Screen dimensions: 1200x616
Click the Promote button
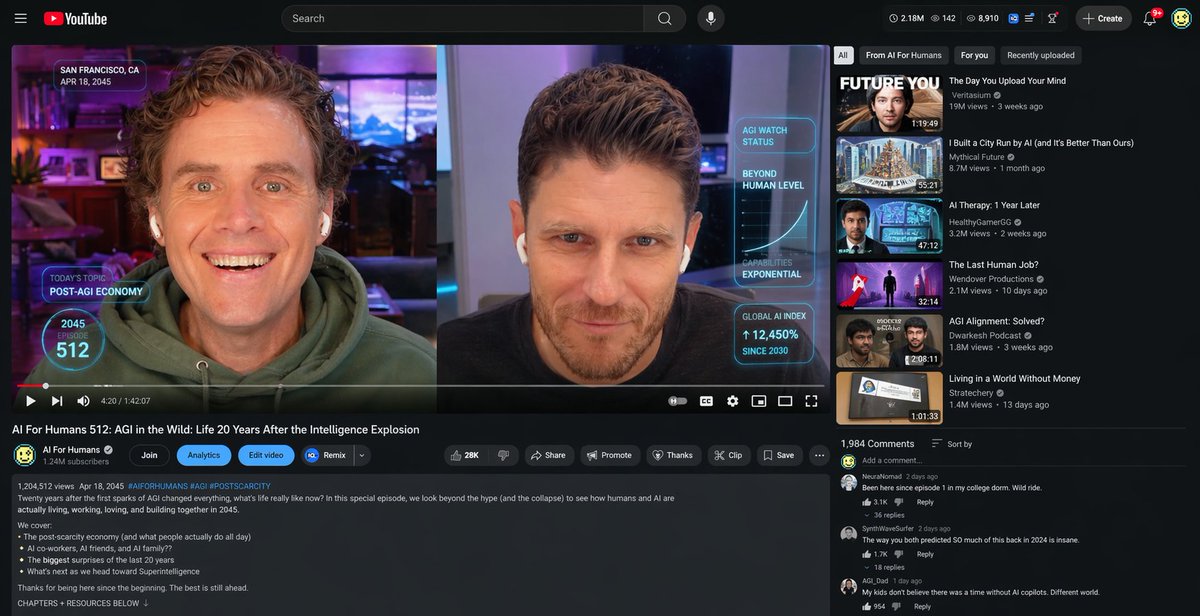(x=610, y=455)
